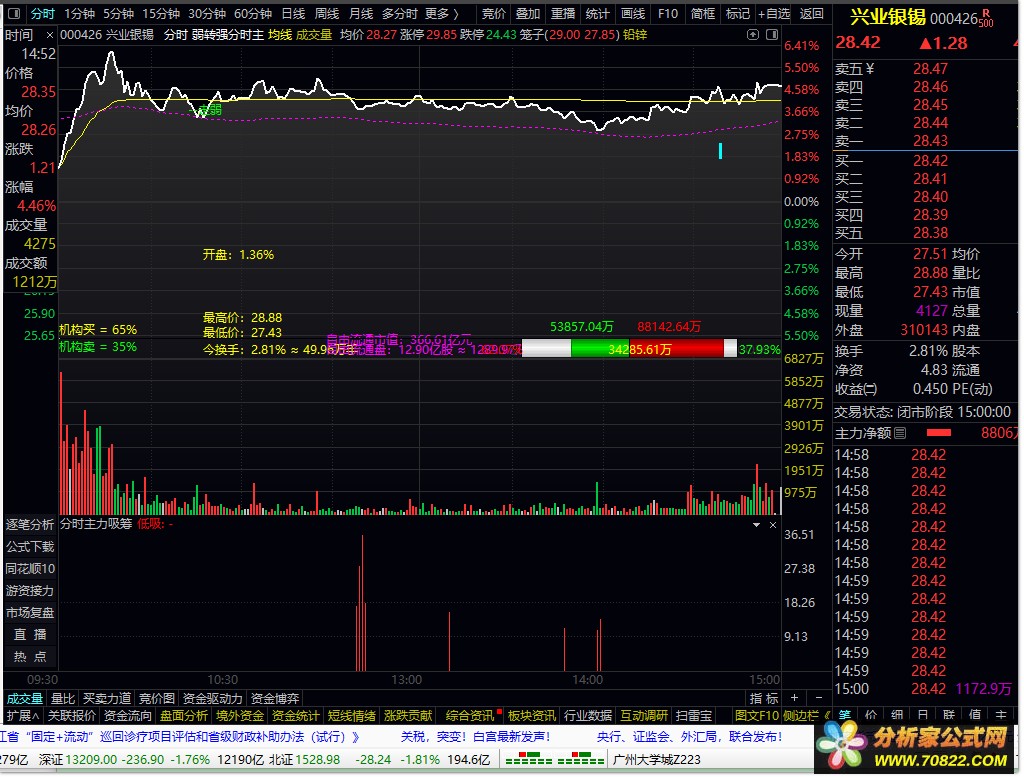The width and height of the screenshot is (1024, 777).
Task: Switch to 日线 daily chart
Action: point(293,14)
